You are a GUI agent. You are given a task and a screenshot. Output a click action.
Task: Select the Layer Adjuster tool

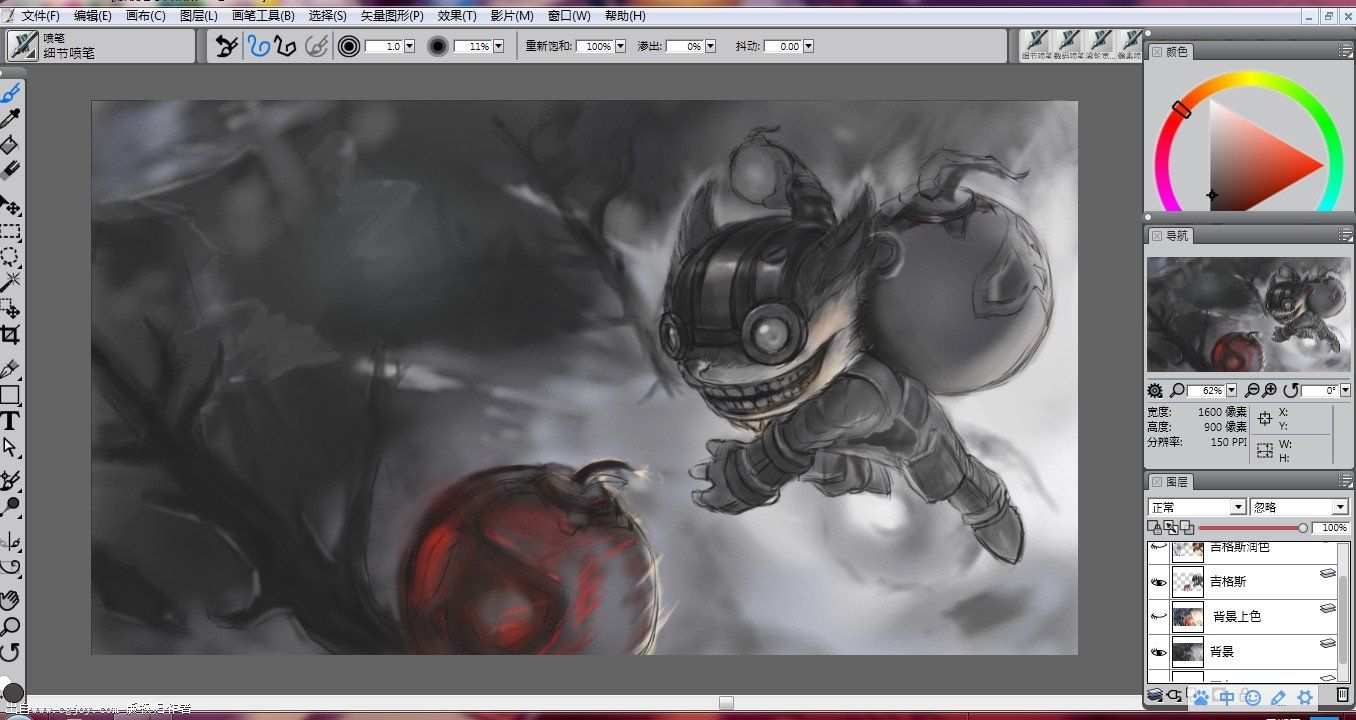point(11,207)
